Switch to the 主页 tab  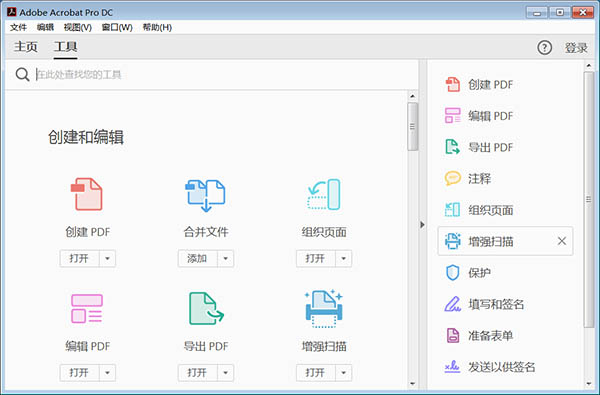point(26,47)
